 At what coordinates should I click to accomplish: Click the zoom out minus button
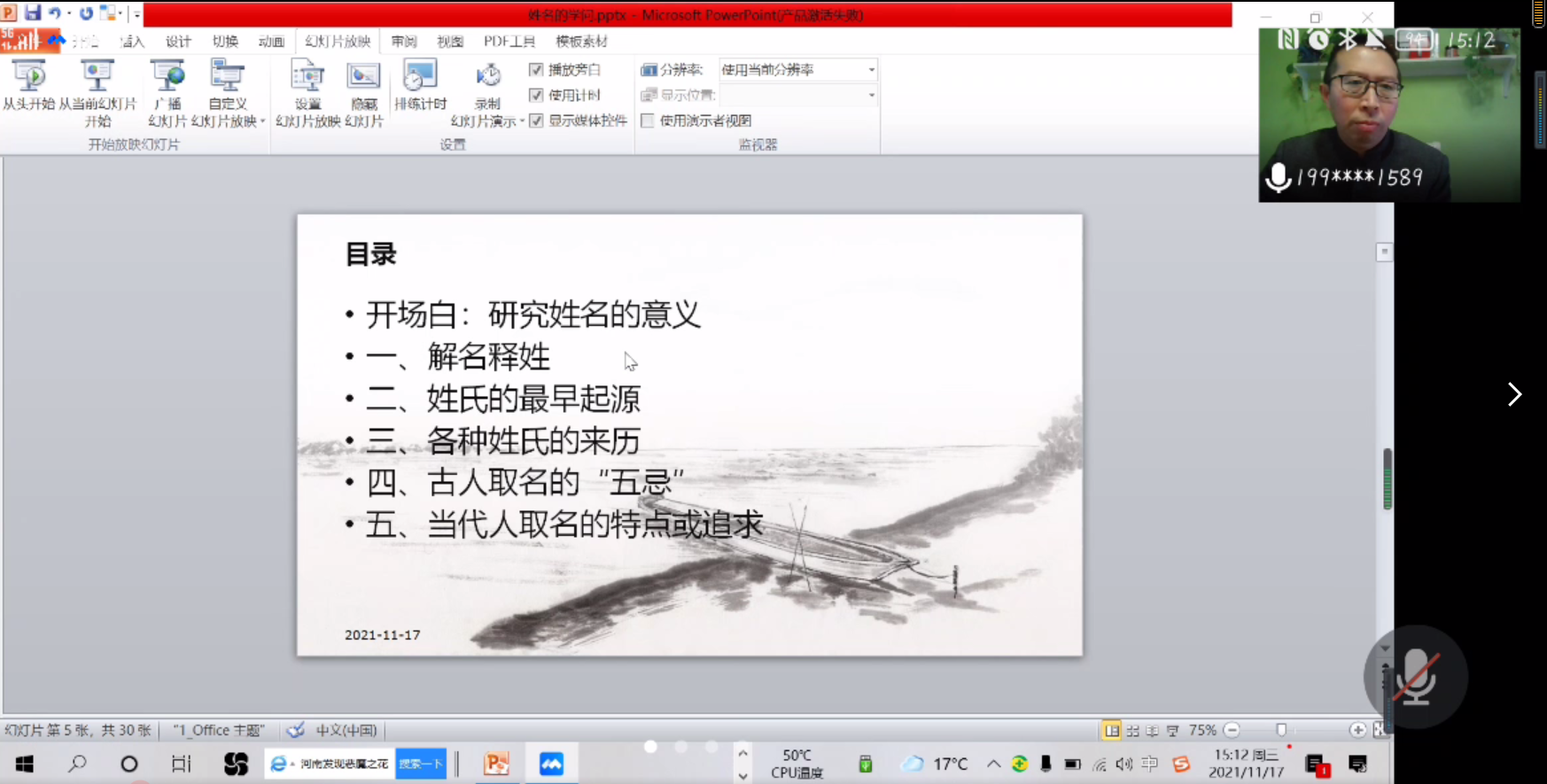[x=1232, y=730]
